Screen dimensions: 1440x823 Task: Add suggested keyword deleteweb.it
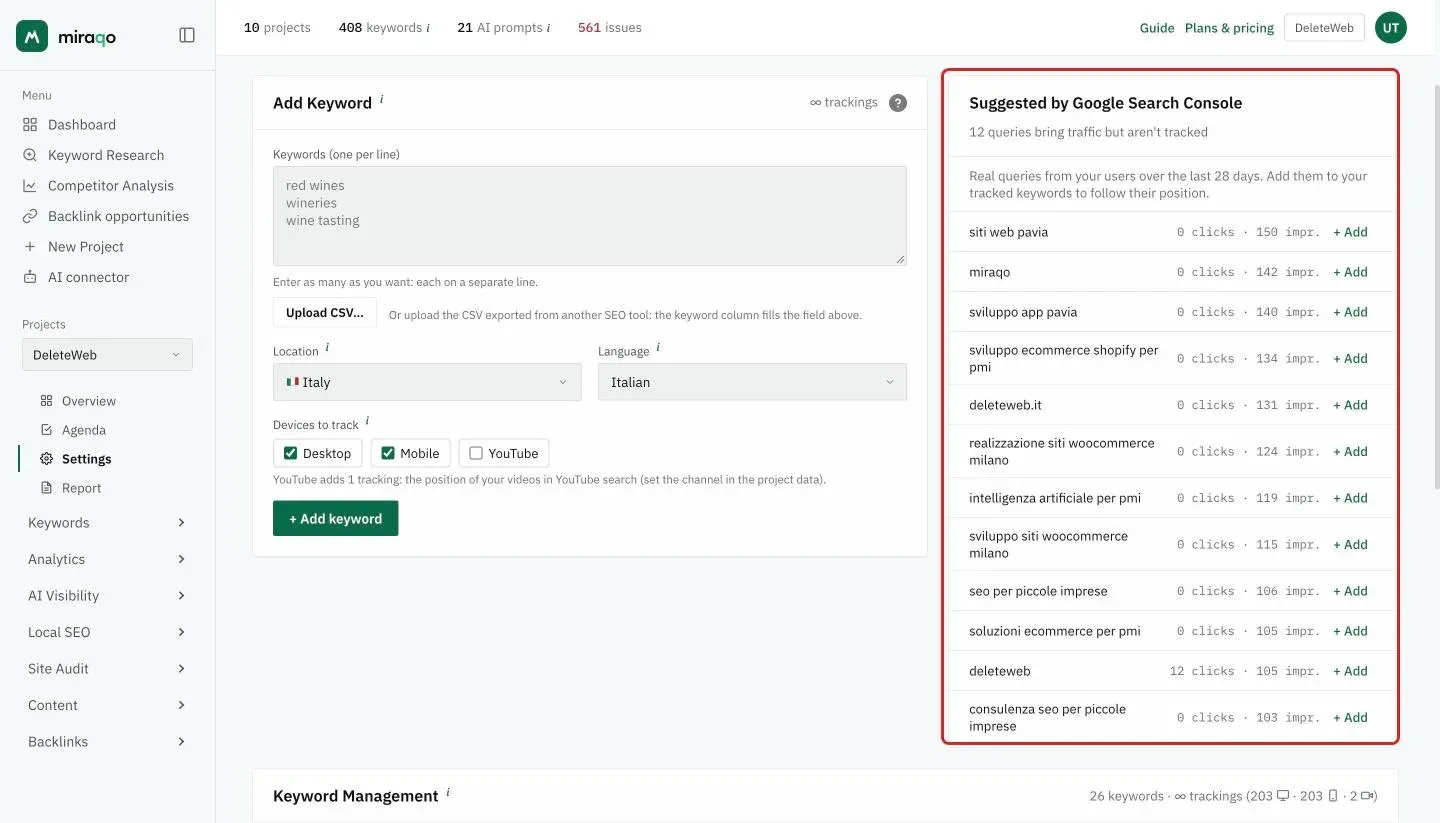[x=1350, y=405]
